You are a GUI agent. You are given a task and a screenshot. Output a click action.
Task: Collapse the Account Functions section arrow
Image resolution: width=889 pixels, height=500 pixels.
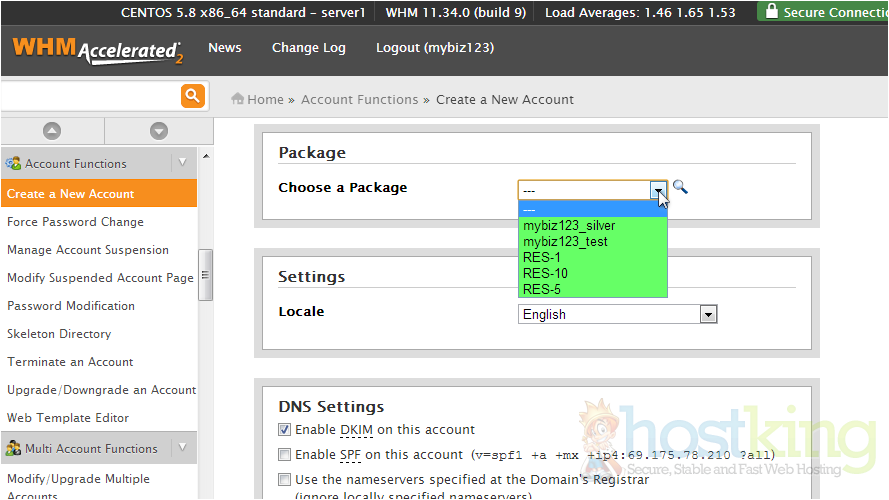coord(182,163)
